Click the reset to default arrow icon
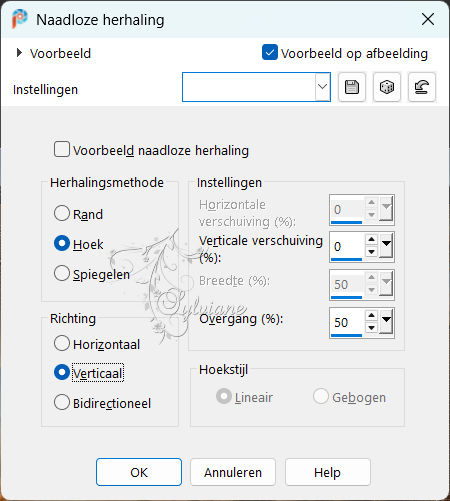This screenshot has width=450, height=501. click(x=422, y=87)
